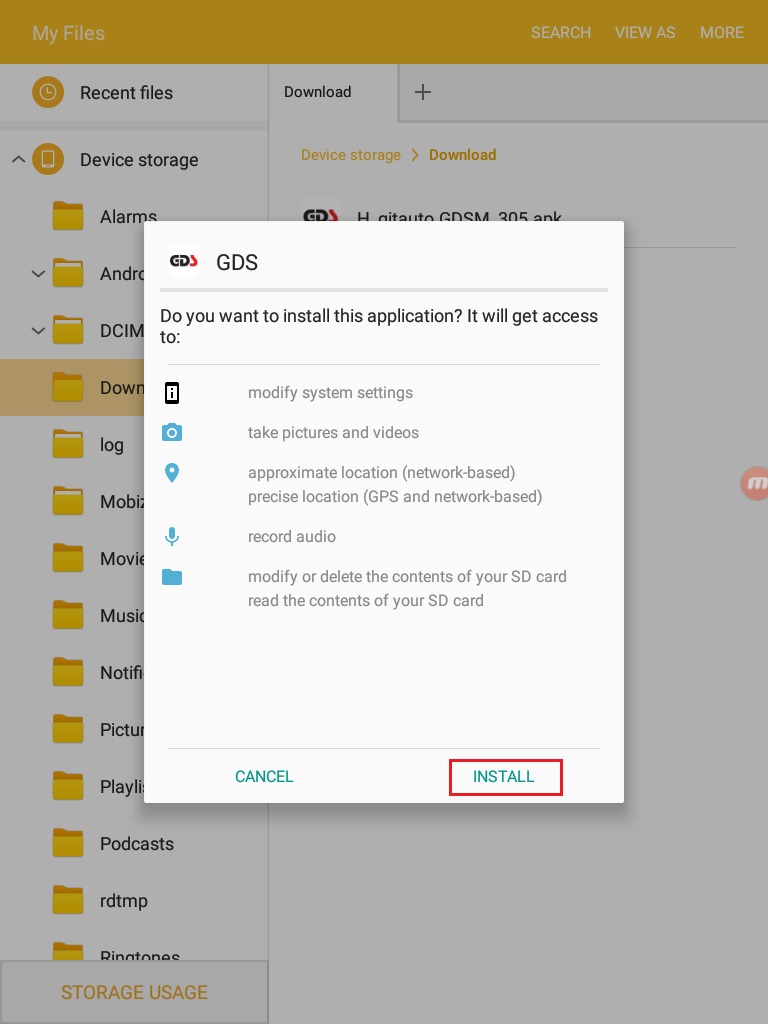Open the GDSM apk file entry

518,217
